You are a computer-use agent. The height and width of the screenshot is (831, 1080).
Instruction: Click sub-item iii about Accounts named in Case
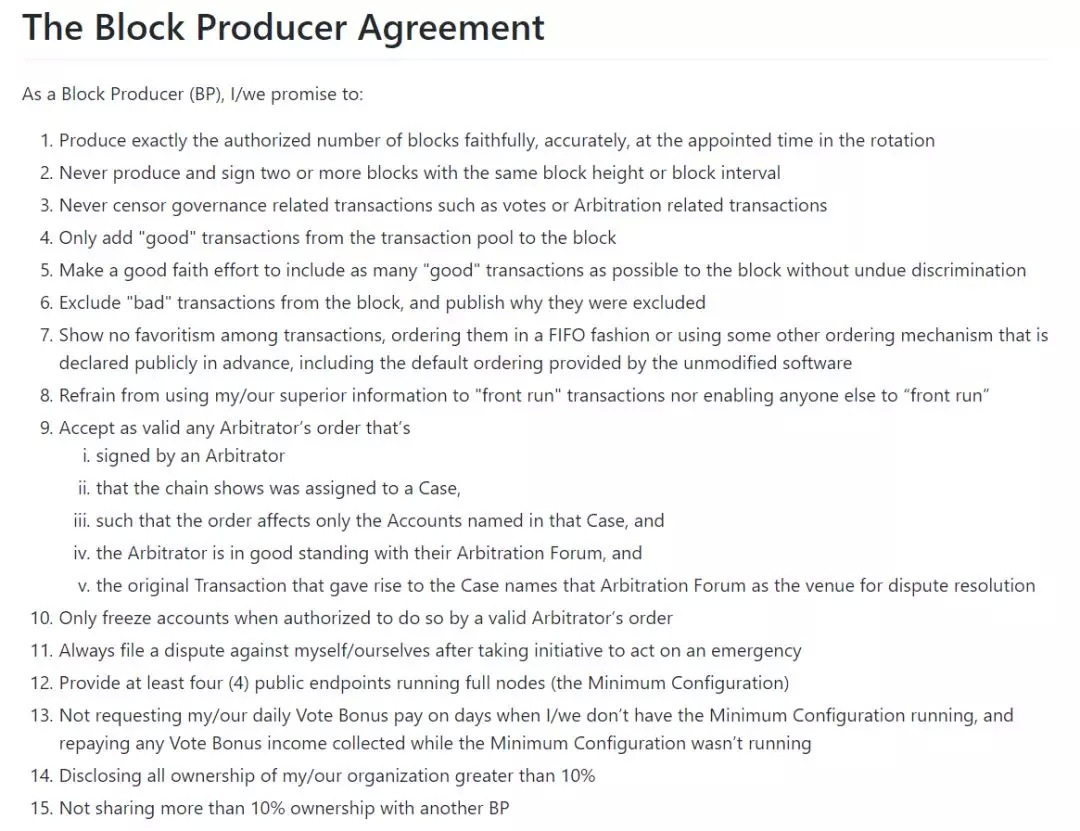[x=380, y=520]
